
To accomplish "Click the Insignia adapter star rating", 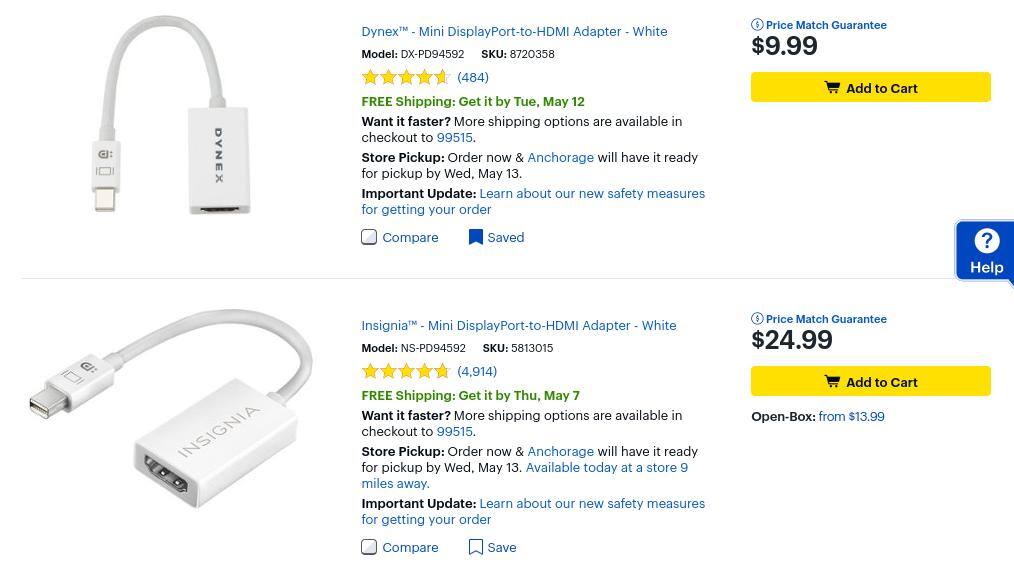I will (x=405, y=371).
